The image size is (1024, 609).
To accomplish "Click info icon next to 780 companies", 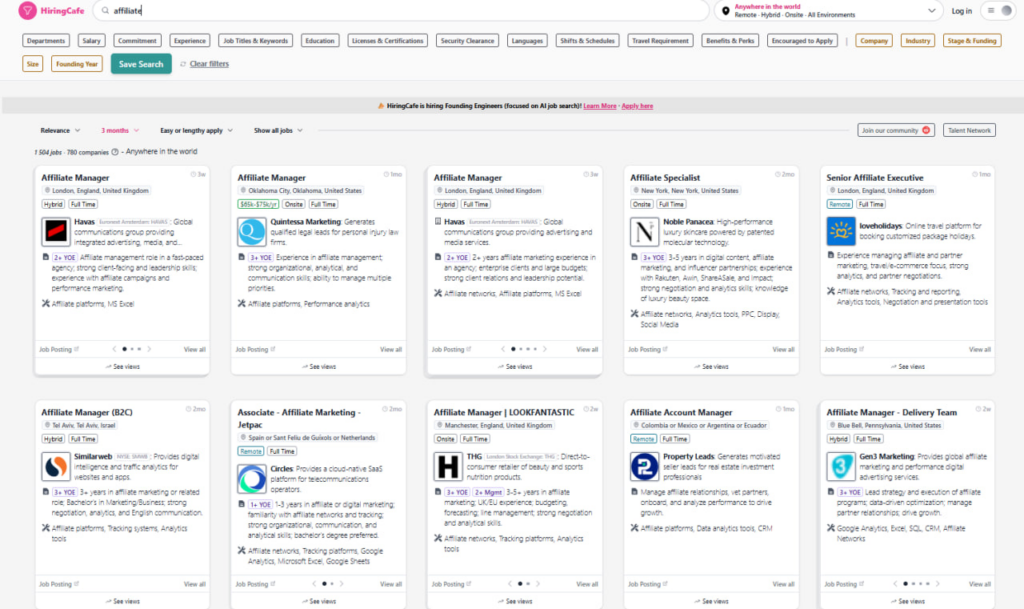I will pyautogui.click(x=115, y=152).
